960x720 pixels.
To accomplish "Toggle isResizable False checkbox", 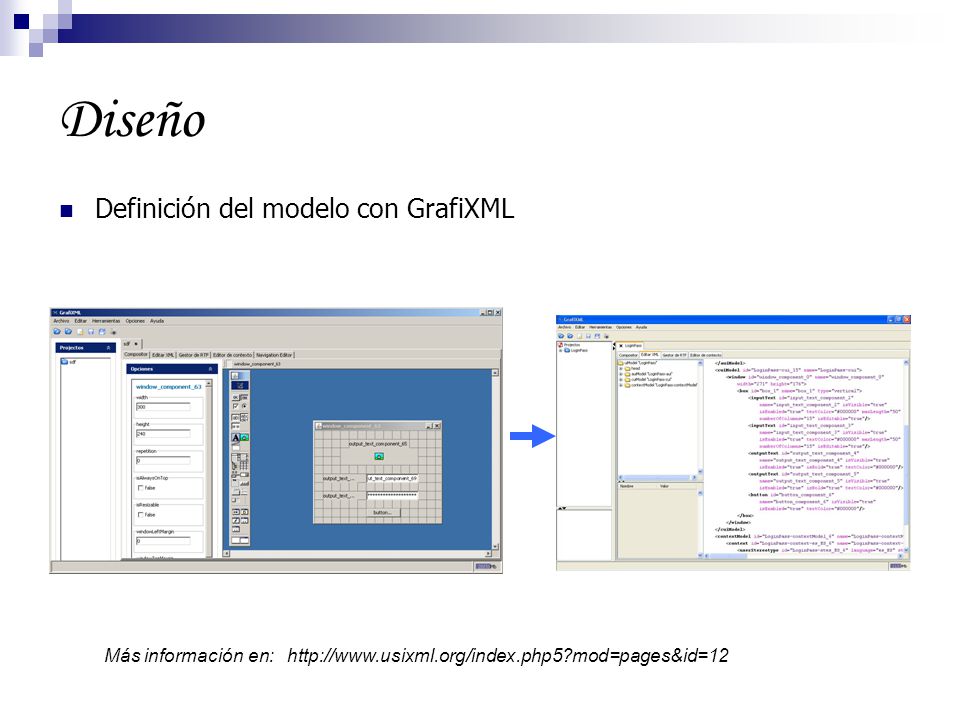I will 140,515.
